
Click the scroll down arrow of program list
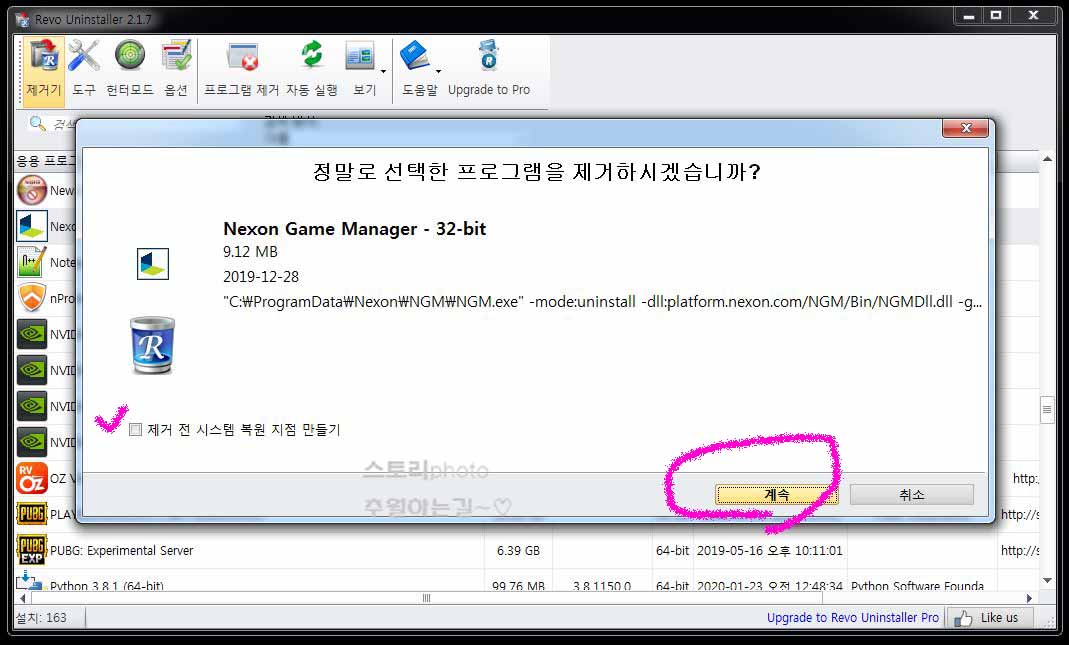[1047, 581]
